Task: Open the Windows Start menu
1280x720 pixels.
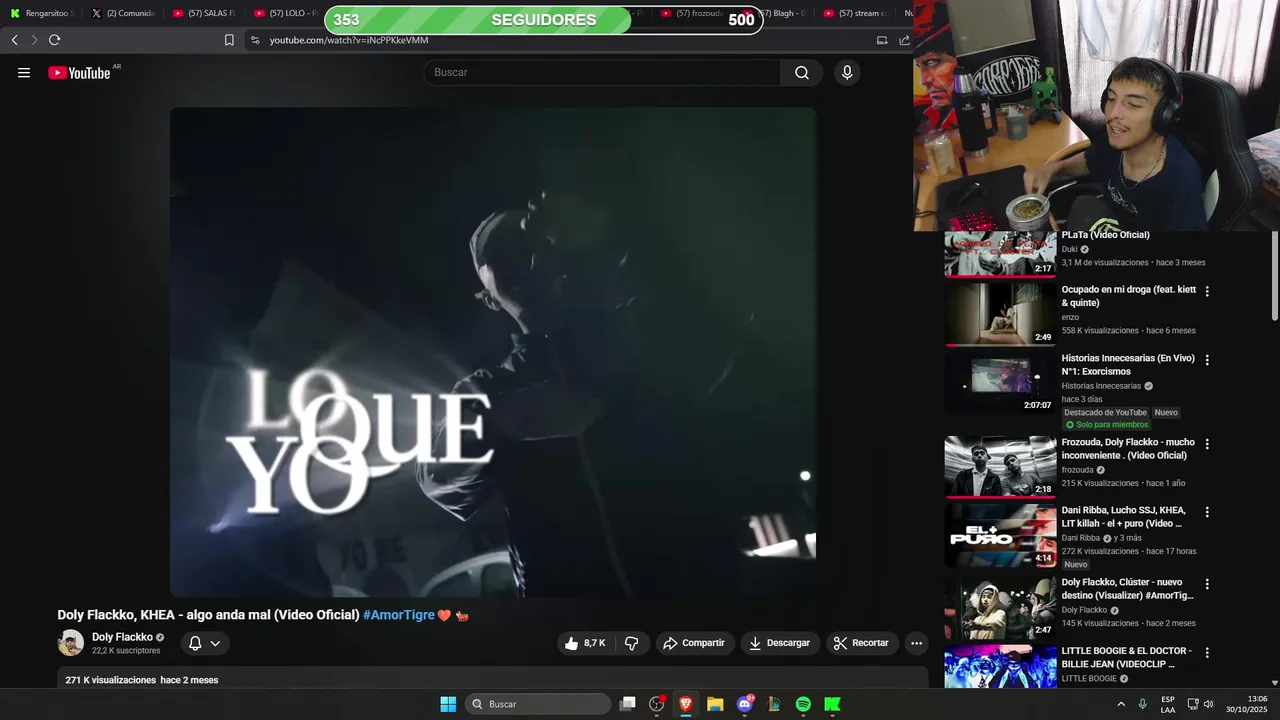Action: pos(448,704)
